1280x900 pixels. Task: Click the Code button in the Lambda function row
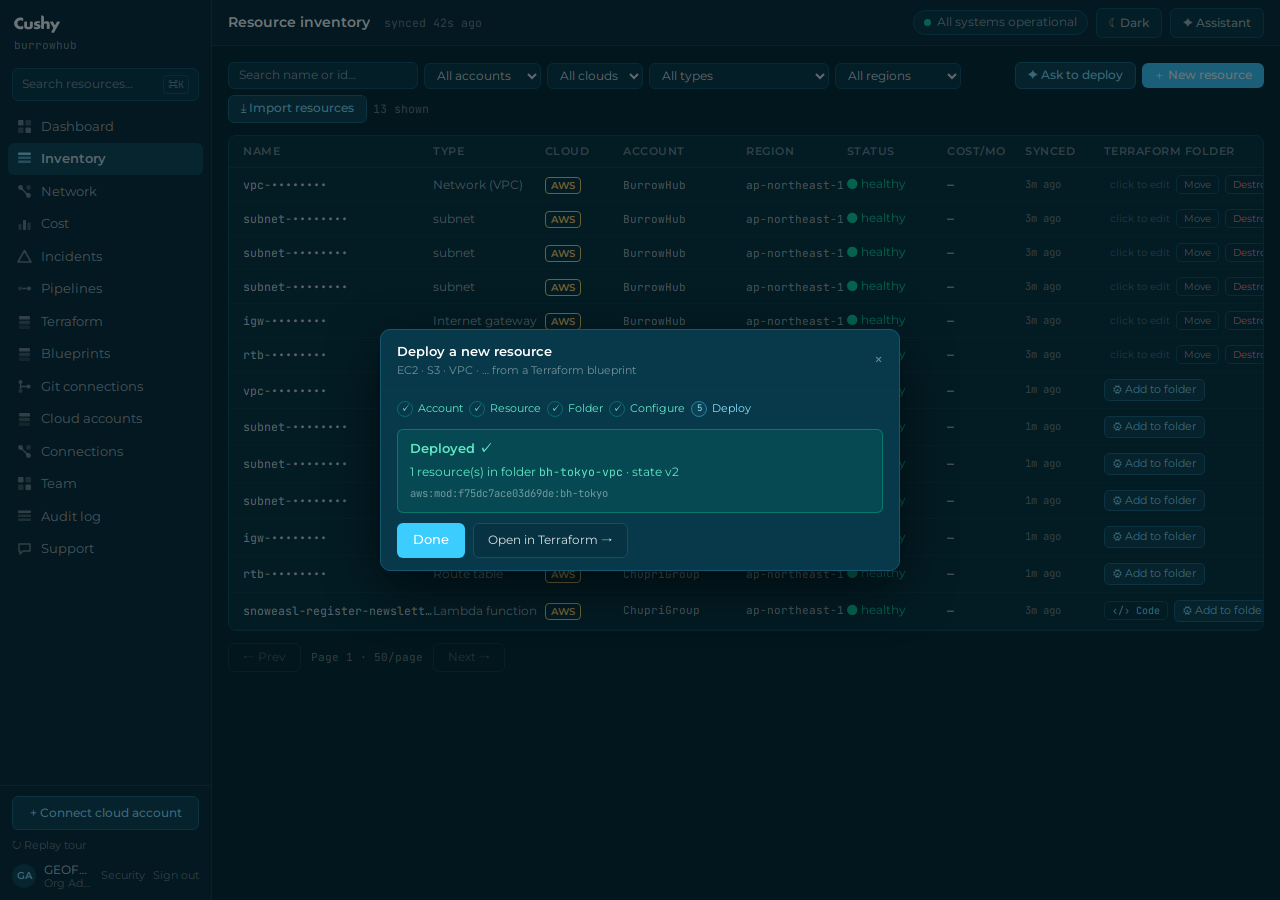click(1136, 610)
